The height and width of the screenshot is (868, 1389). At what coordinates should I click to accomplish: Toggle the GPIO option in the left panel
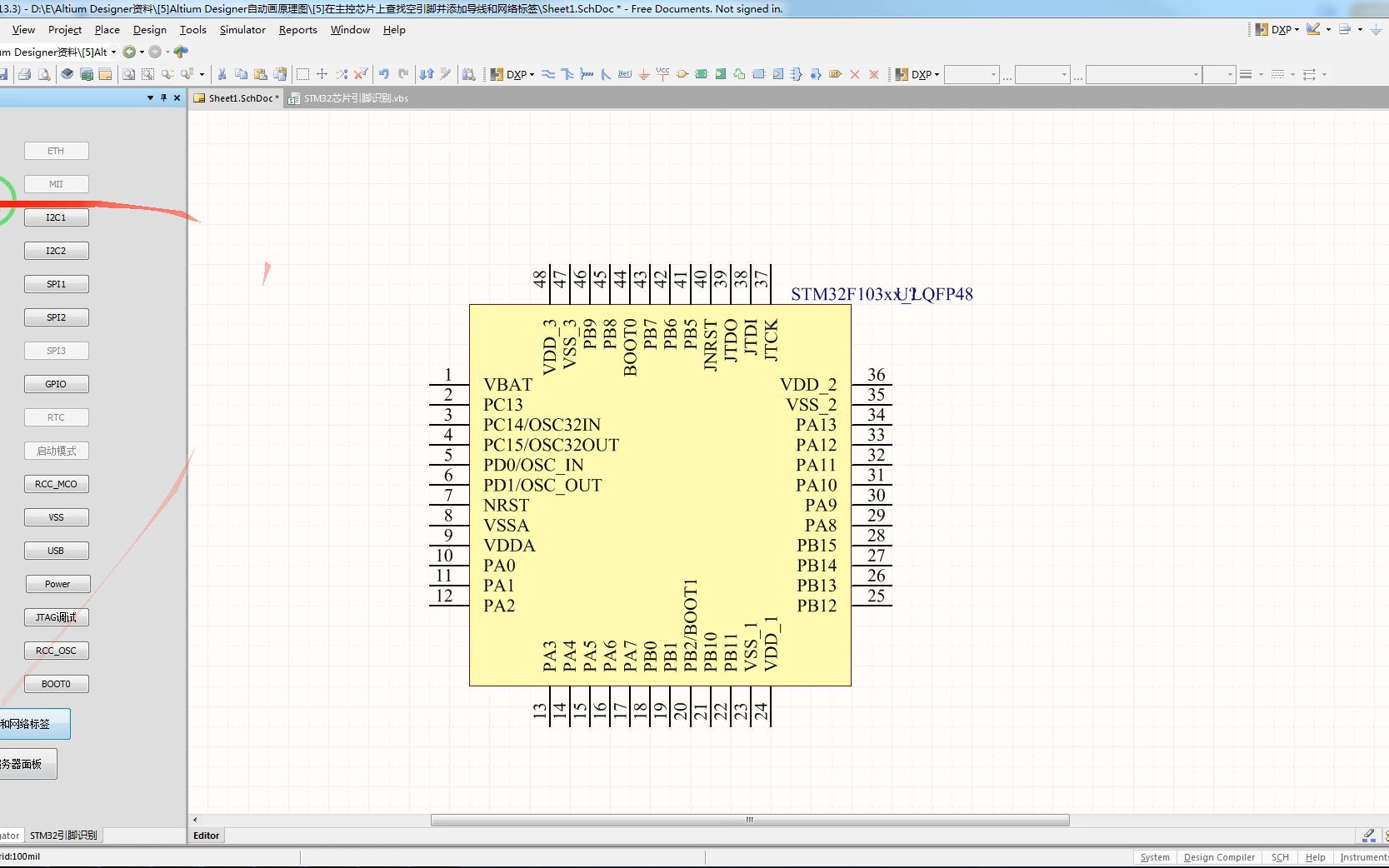point(56,384)
